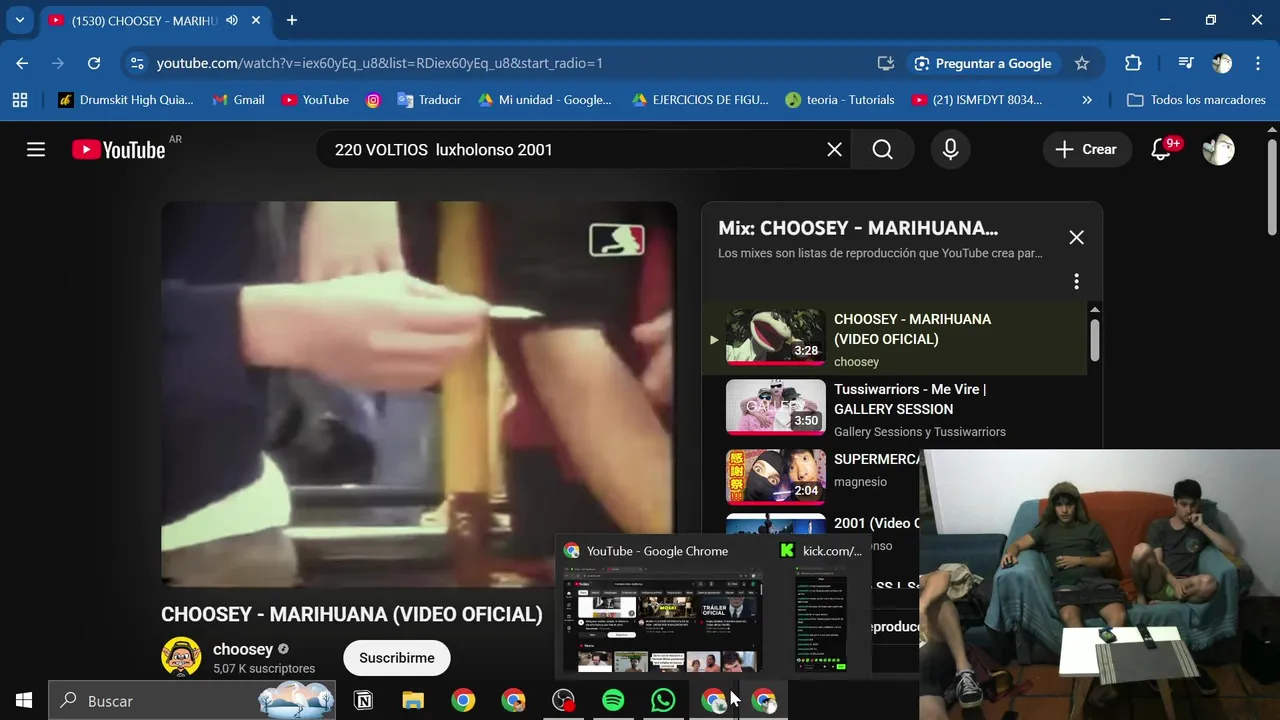The height and width of the screenshot is (720, 1280).
Task: Click the video player area
Action: pos(419,394)
